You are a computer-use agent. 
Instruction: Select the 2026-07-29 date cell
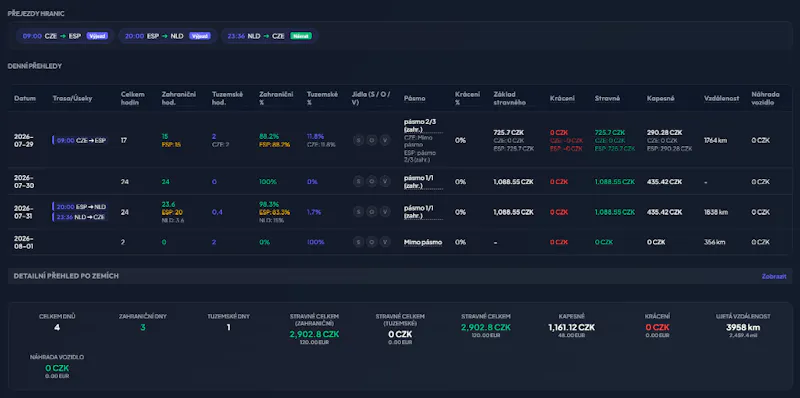point(23,140)
